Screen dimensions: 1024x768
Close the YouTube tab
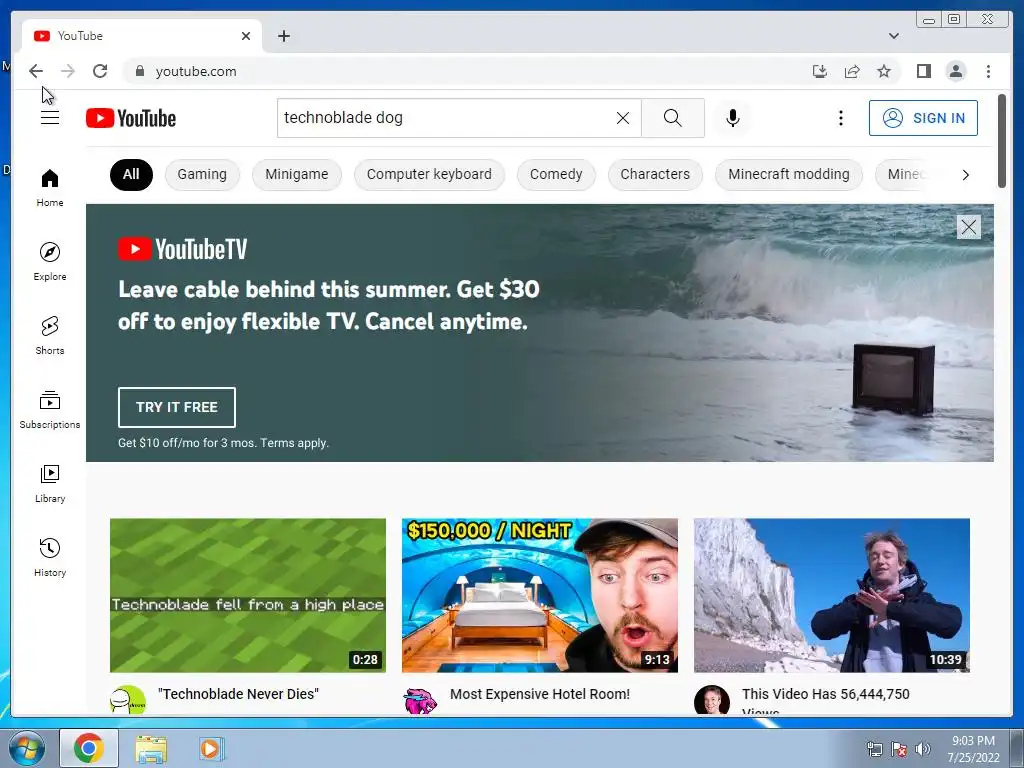[246, 36]
